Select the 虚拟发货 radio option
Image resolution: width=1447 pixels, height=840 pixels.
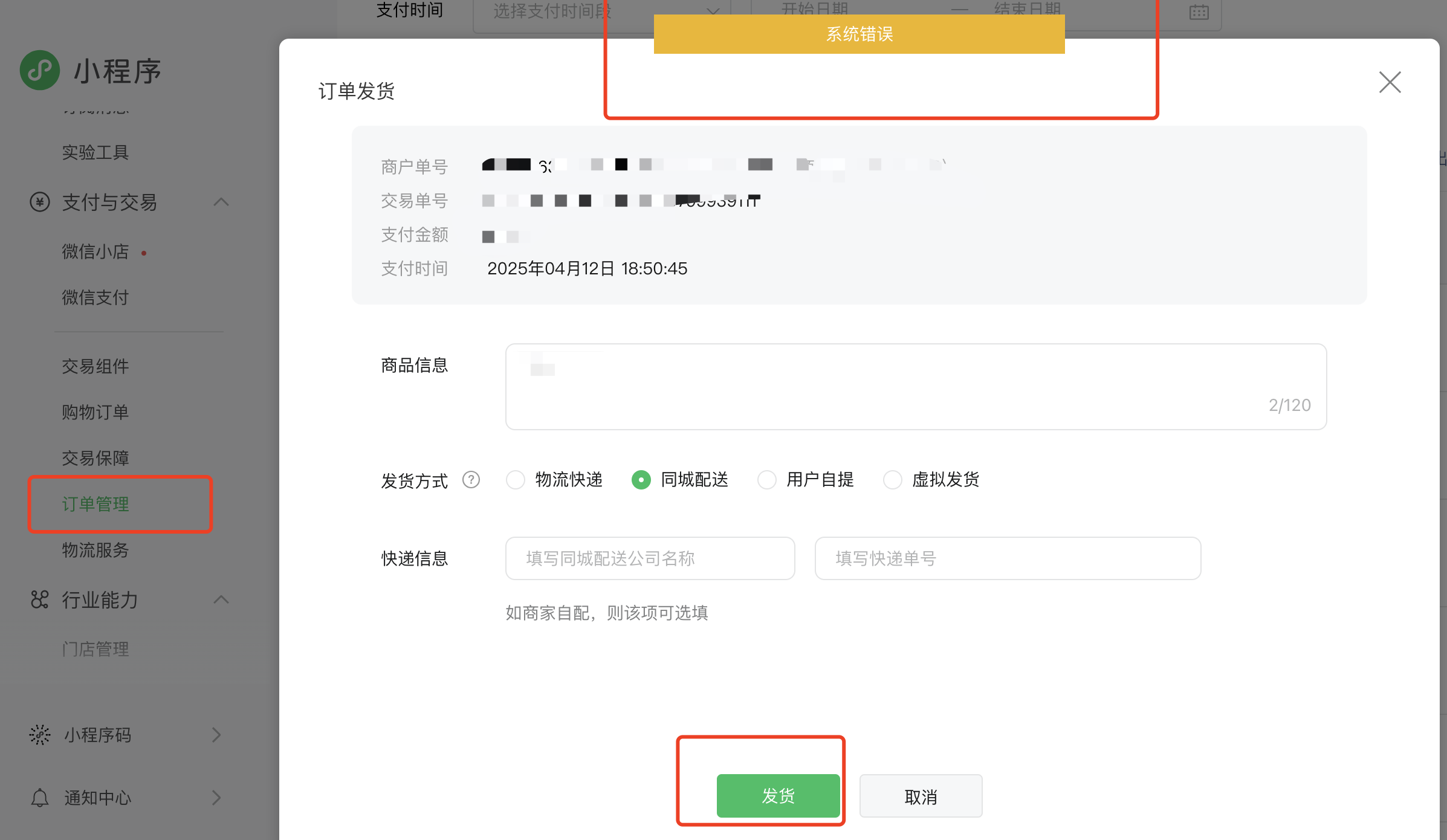pyautogui.click(x=893, y=480)
